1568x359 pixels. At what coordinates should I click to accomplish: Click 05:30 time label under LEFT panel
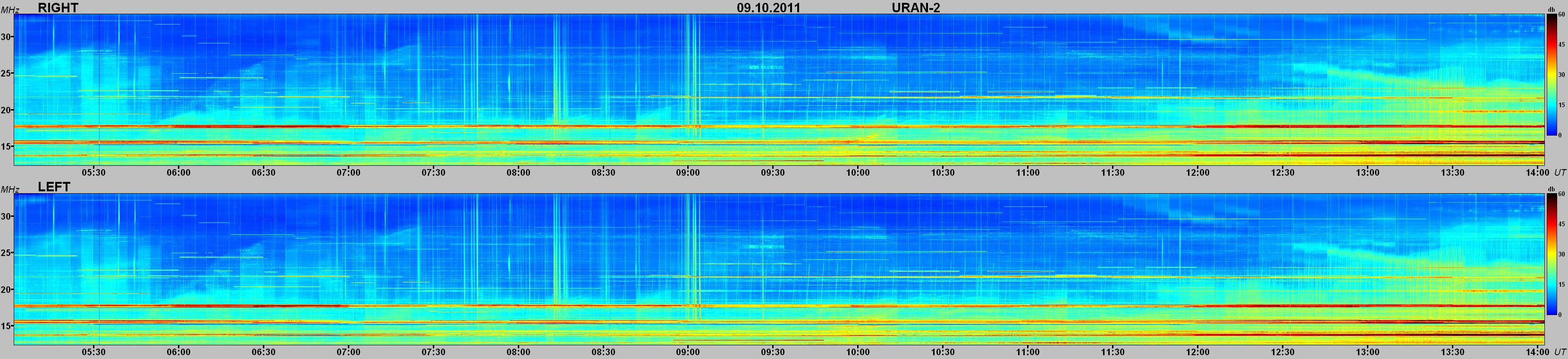coord(94,352)
